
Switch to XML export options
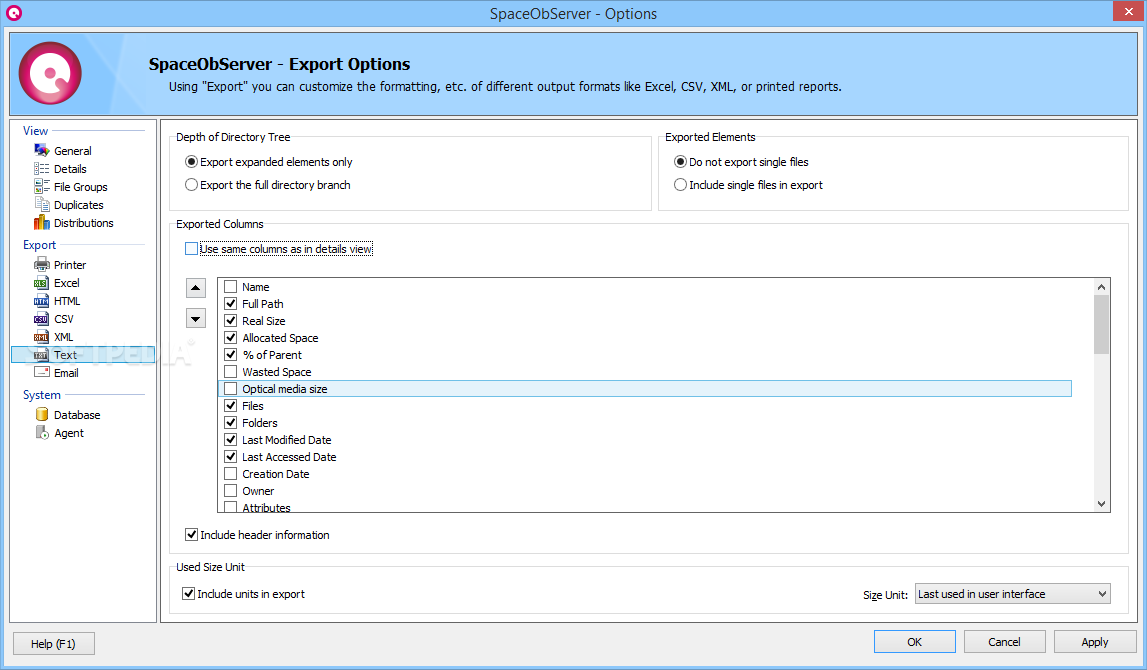[x=64, y=337]
